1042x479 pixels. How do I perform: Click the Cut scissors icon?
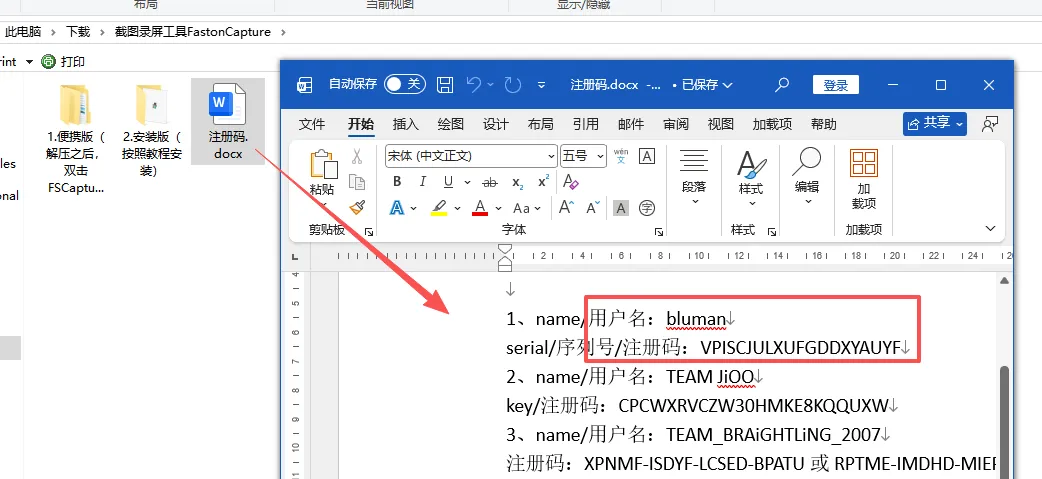pyautogui.click(x=357, y=157)
